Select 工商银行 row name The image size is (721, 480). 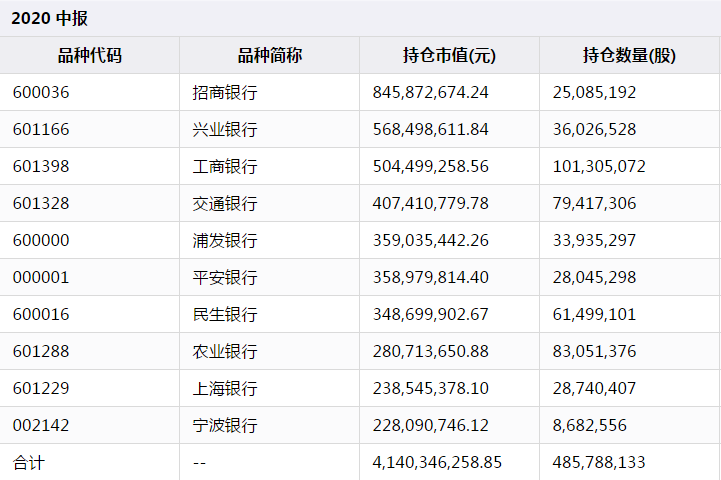click(225, 166)
